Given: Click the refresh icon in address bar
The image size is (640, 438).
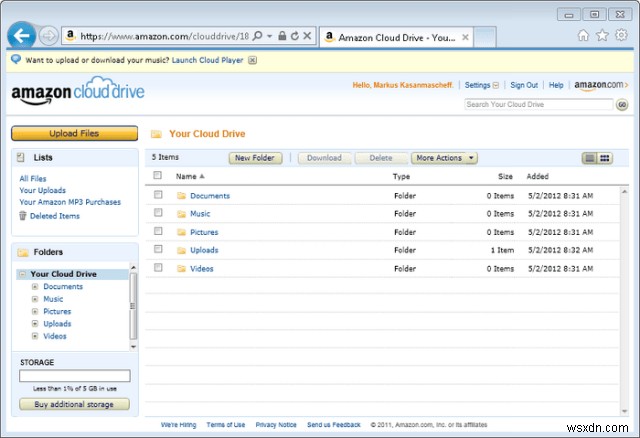Looking at the screenshot, I should pyautogui.click(x=293, y=36).
